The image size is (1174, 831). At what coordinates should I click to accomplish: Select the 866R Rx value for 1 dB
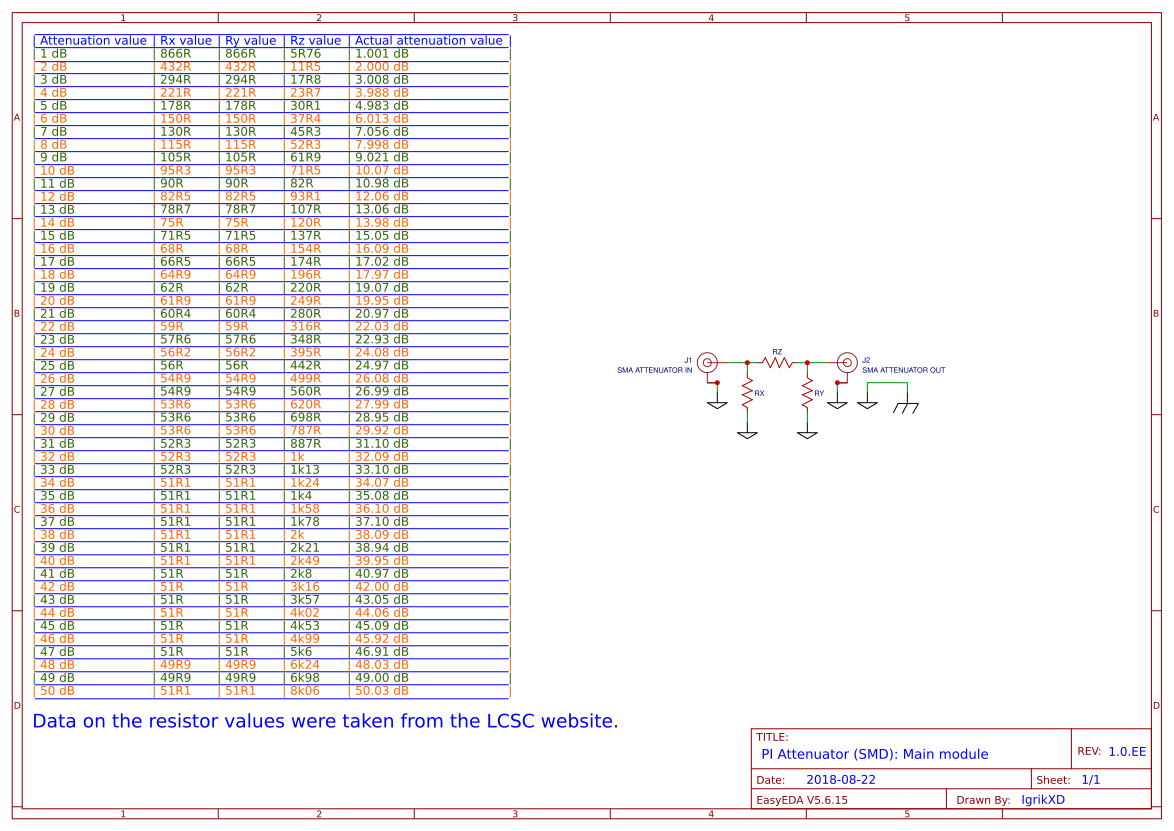click(176, 53)
